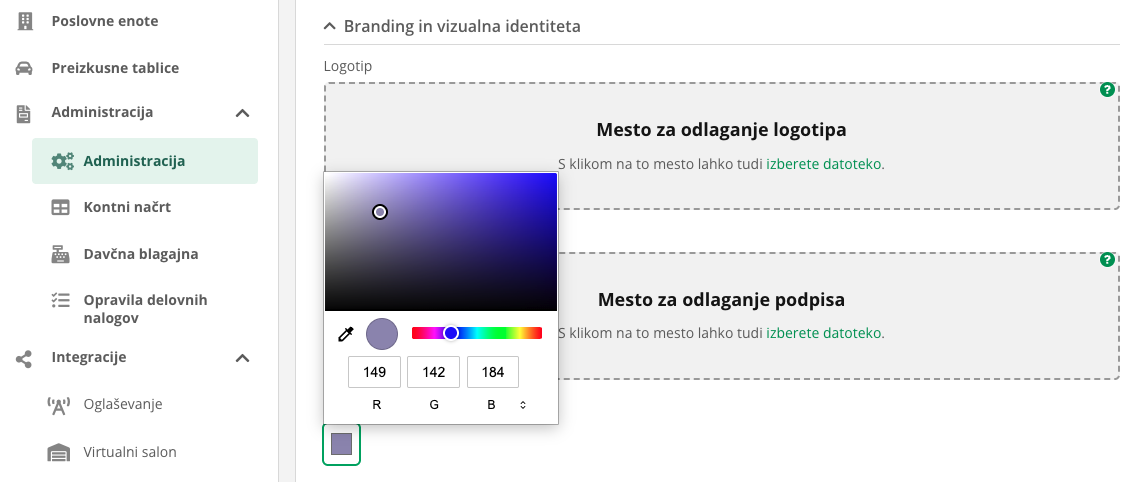The image size is (1144, 482).
Task: Click the purple color swatch button
Action: click(x=341, y=444)
